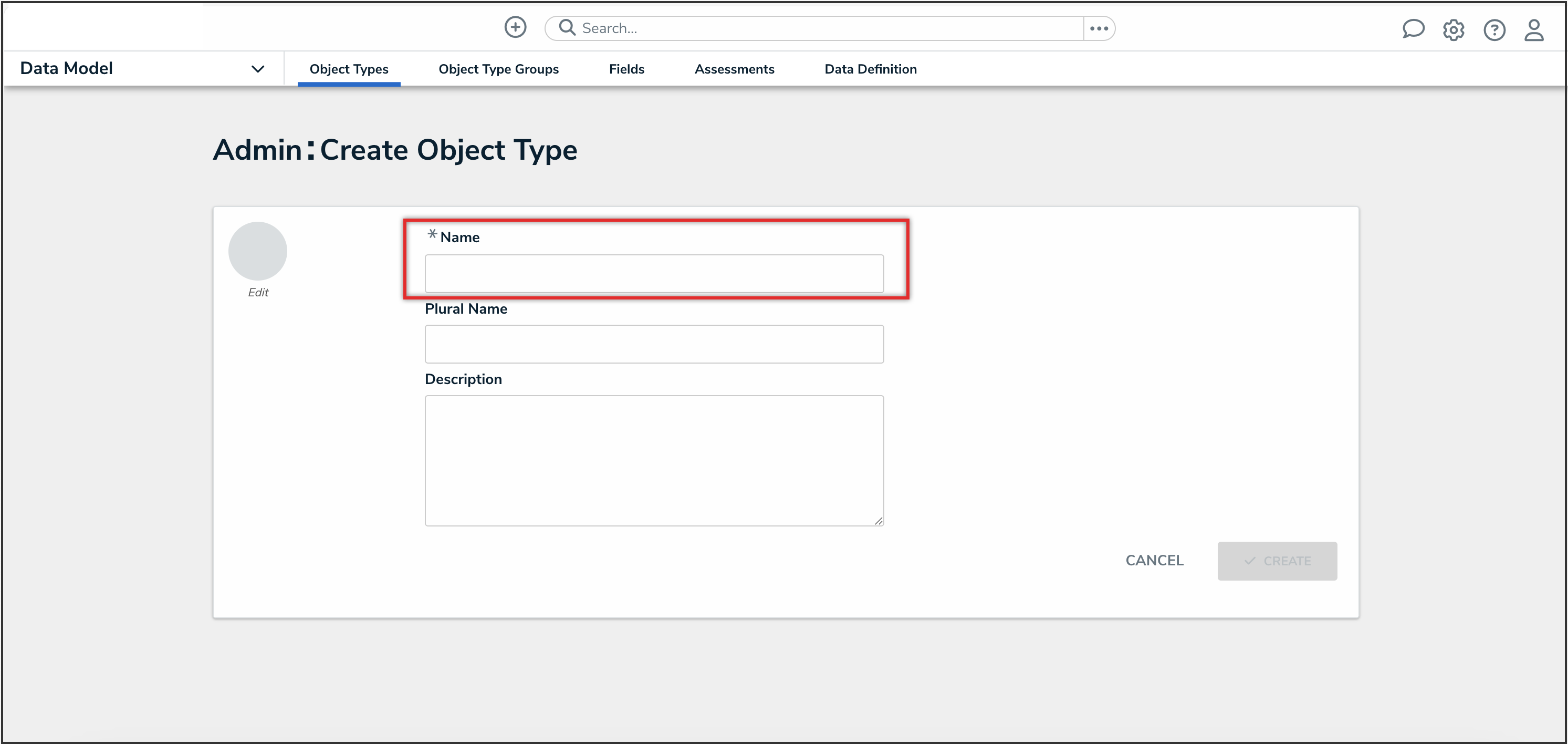Go to the Fields tab
1568x744 pixels.
click(x=626, y=69)
